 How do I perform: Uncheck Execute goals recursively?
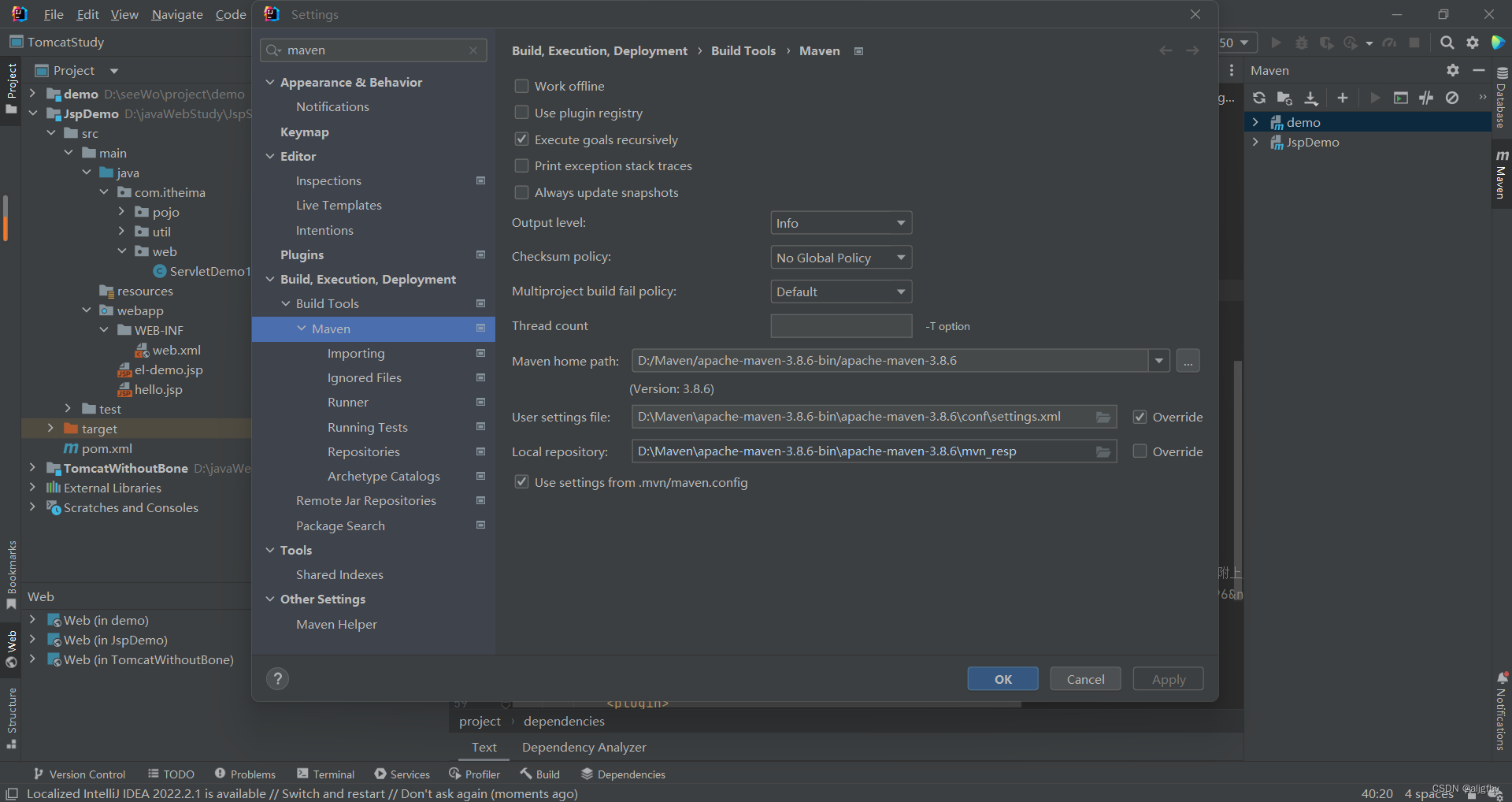(x=521, y=139)
